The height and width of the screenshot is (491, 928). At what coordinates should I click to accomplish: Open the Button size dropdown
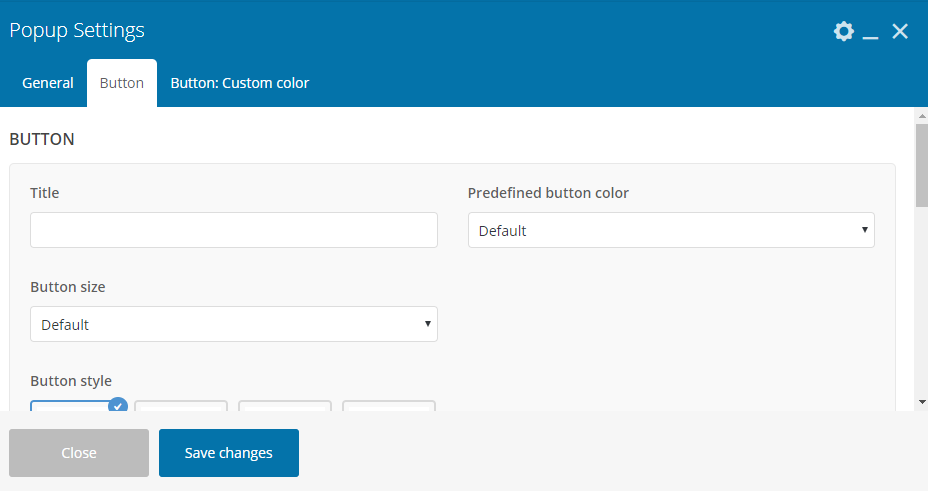point(234,324)
